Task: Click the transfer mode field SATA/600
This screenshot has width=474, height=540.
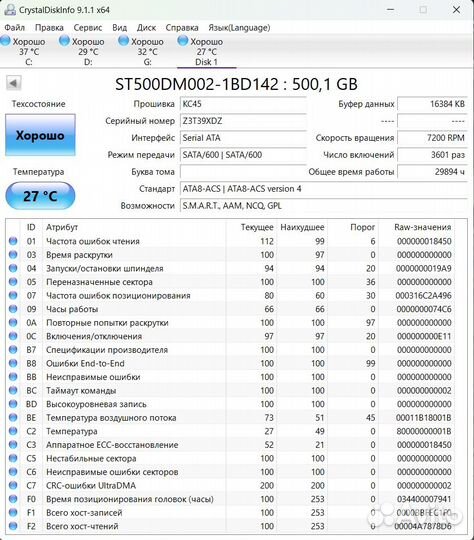Action: (x=243, y=155)
